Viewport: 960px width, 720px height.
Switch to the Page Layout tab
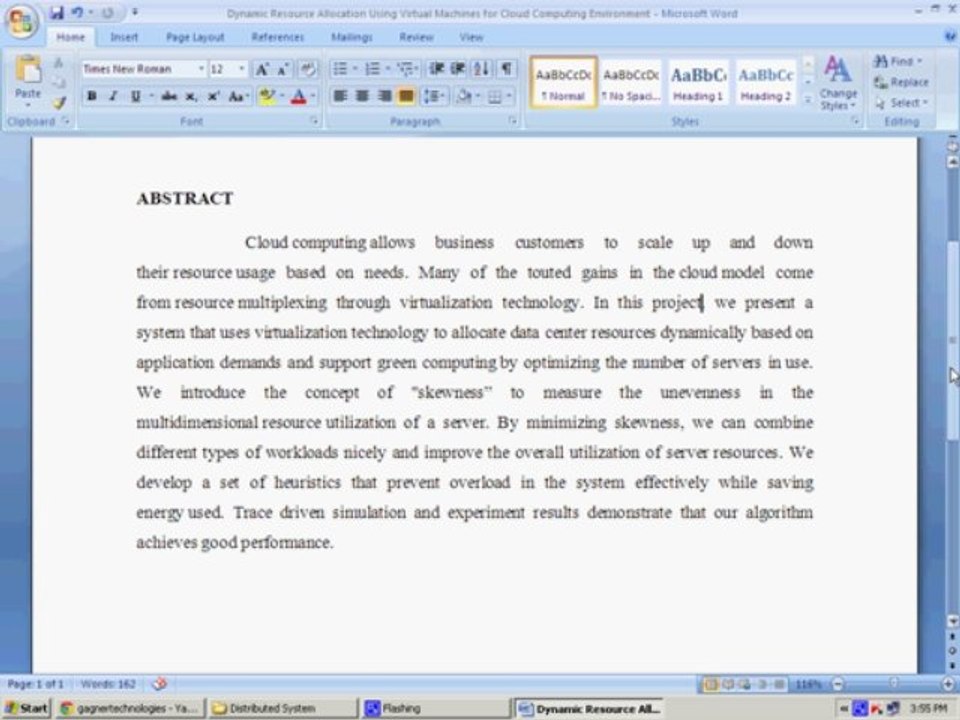[195, 37]
